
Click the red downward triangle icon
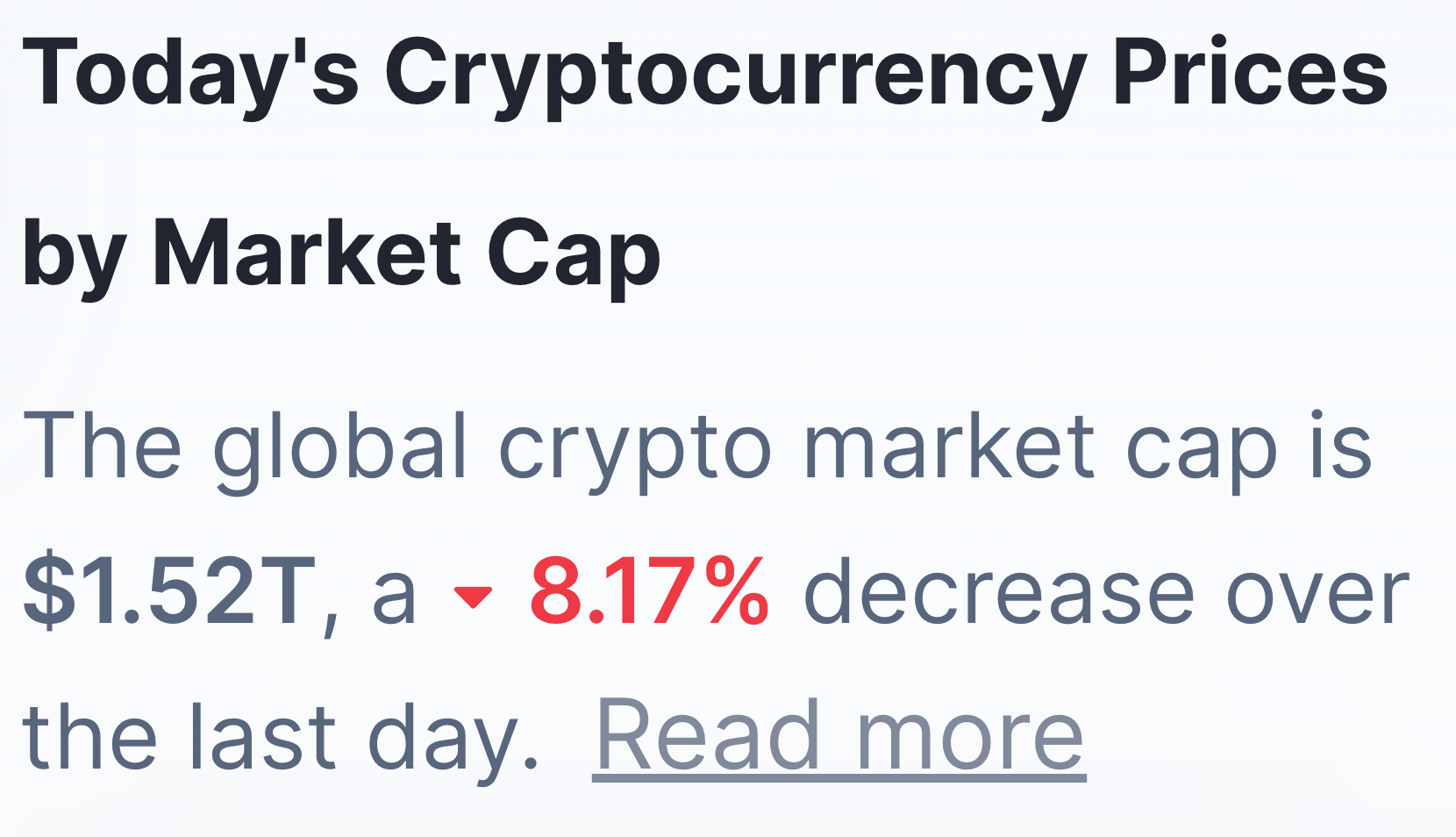click(x=473, y=597)
